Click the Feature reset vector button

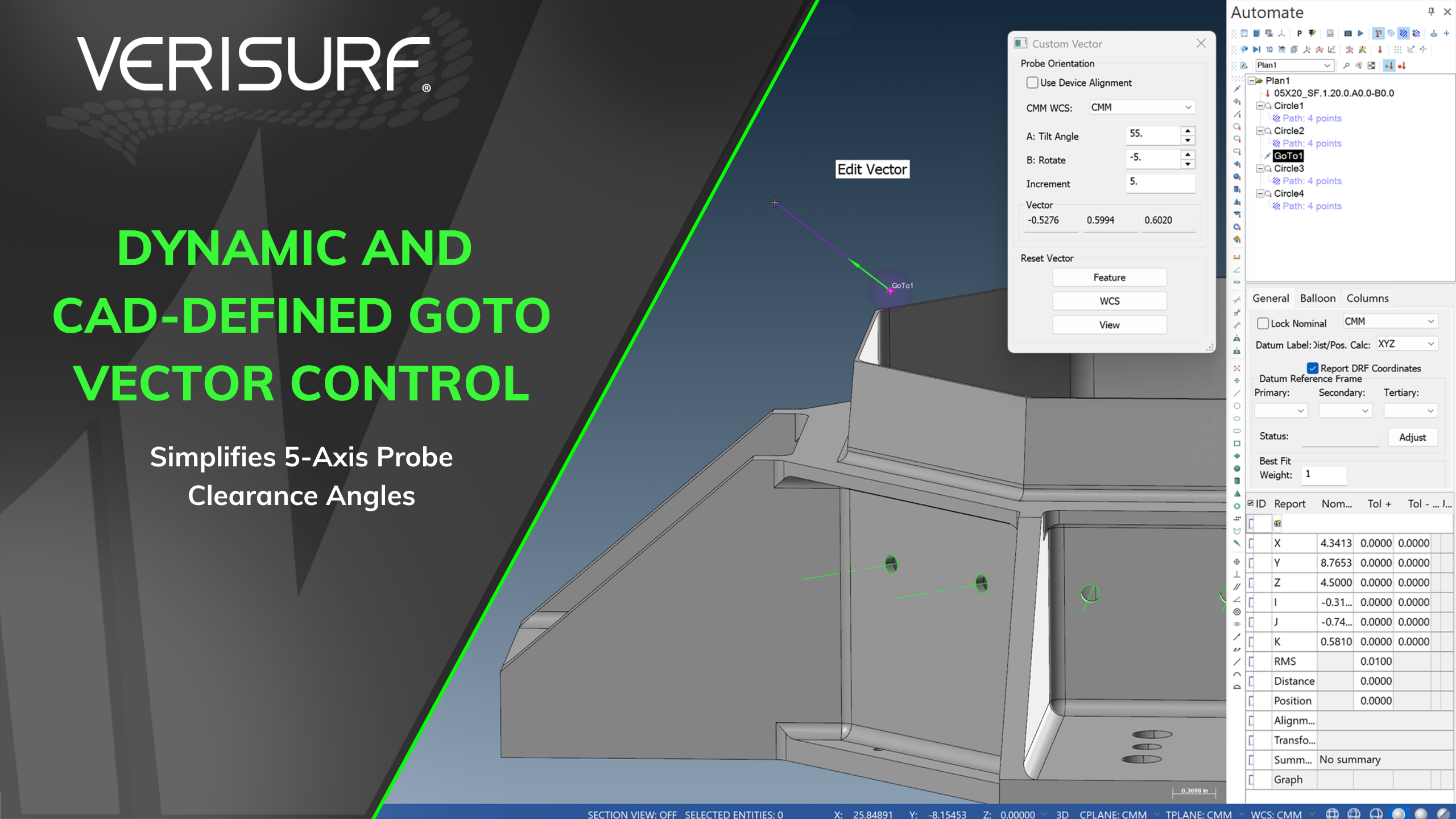[x=1109, y=278]
